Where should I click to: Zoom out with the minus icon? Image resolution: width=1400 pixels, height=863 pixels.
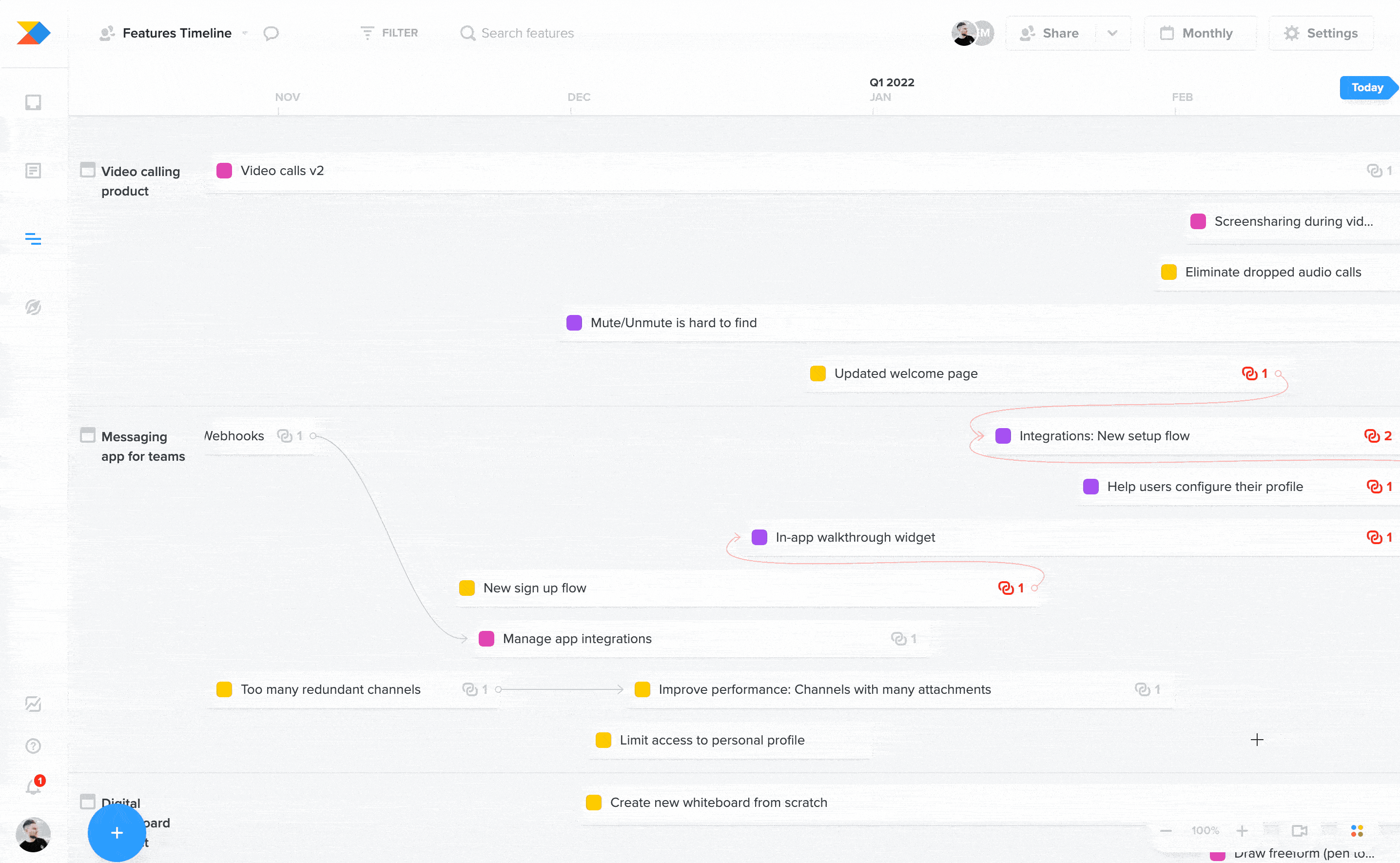point(1166,830)
